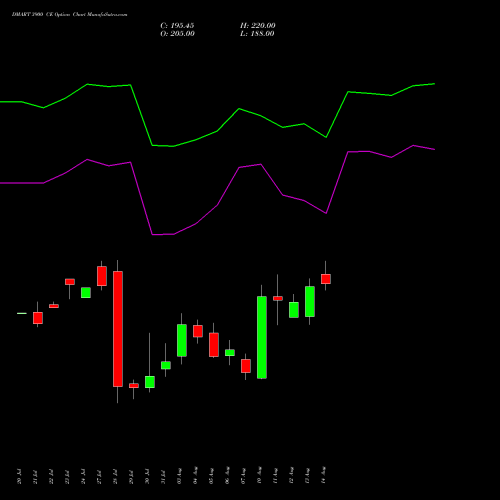Select the 05 Aug date label
This screenshot has height=500, width=500.
pos(211,476)
